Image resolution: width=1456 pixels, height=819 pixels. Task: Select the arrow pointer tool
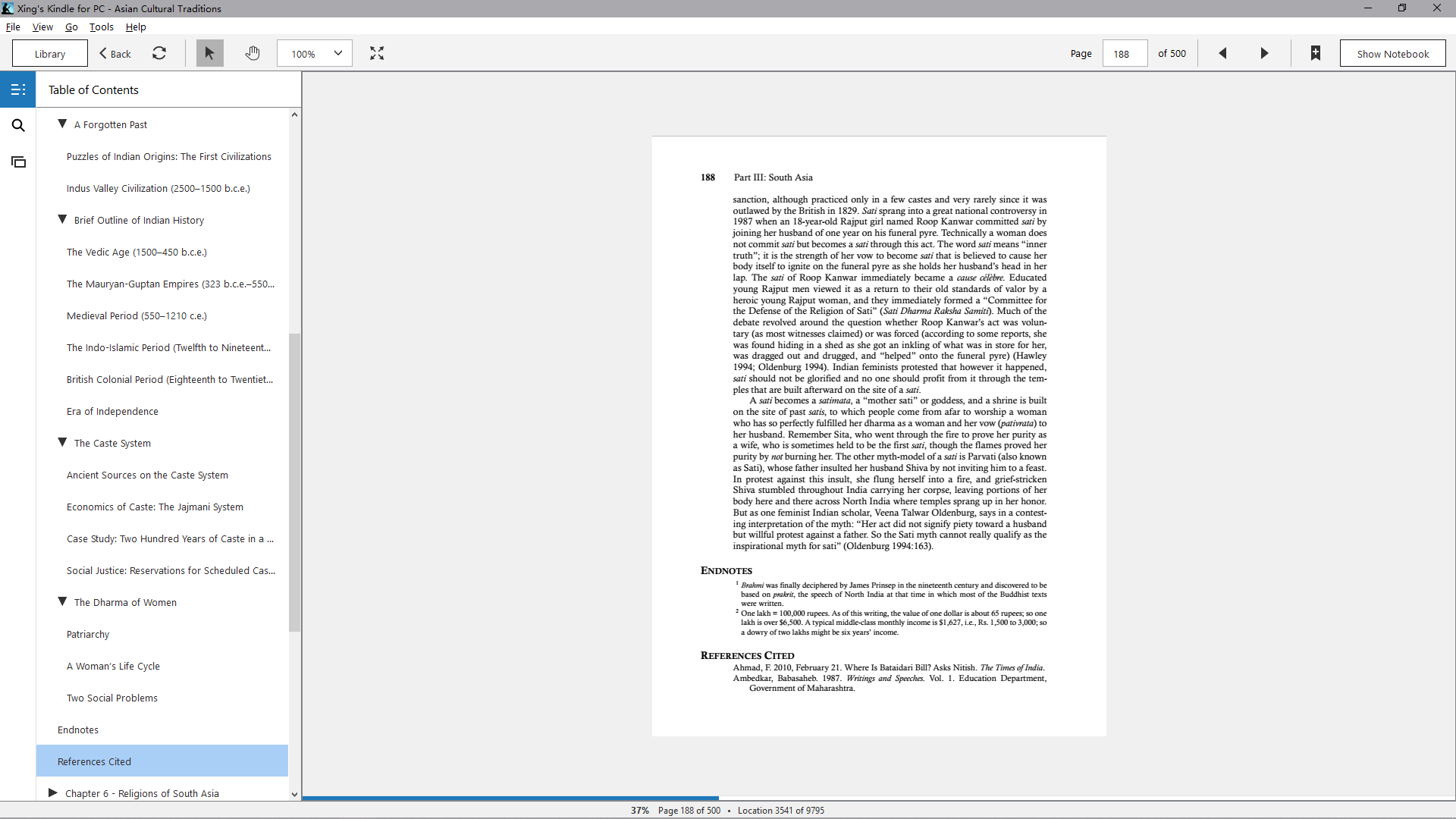[x=210, y=53]
